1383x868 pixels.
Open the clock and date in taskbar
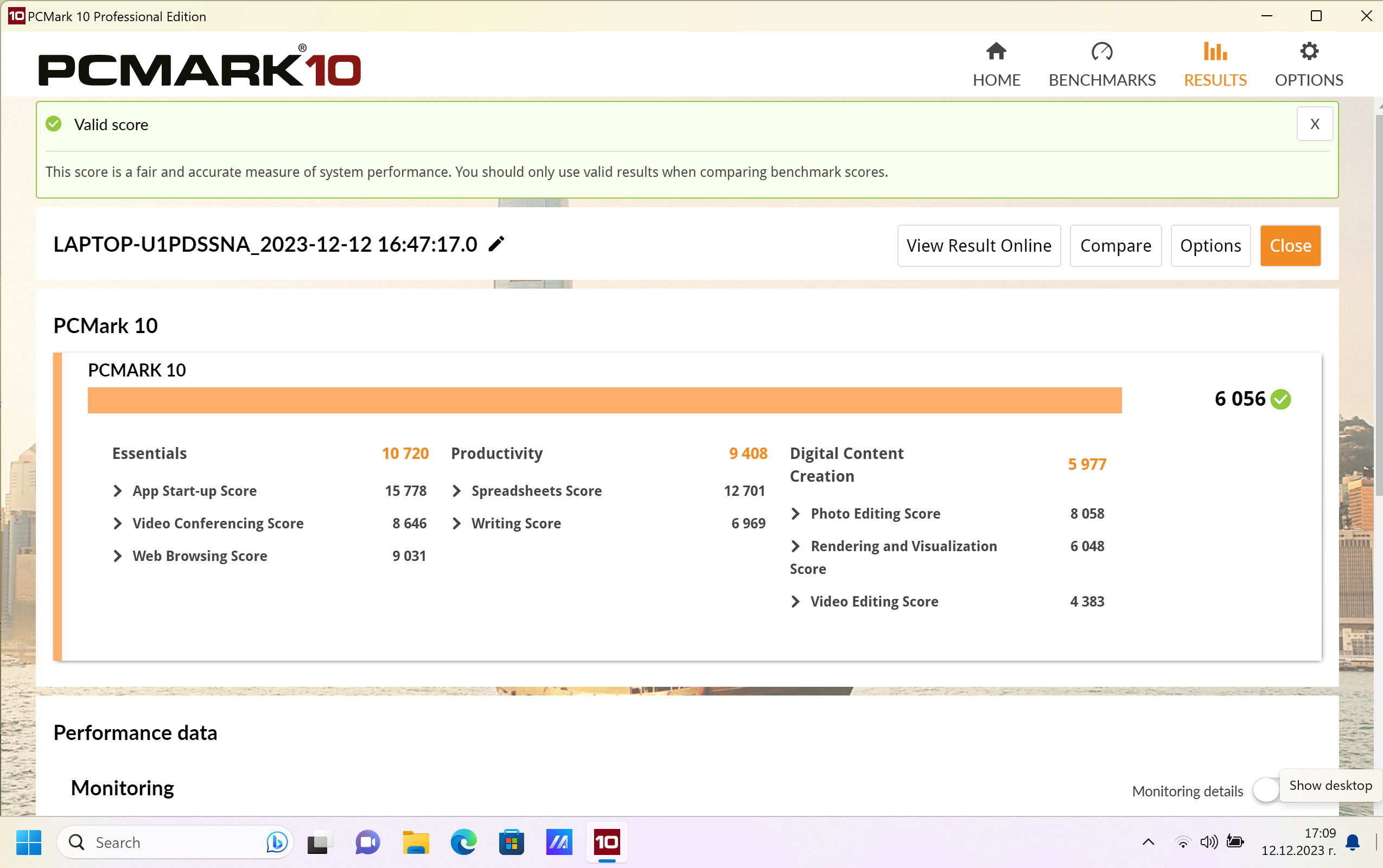point(1298,842)
